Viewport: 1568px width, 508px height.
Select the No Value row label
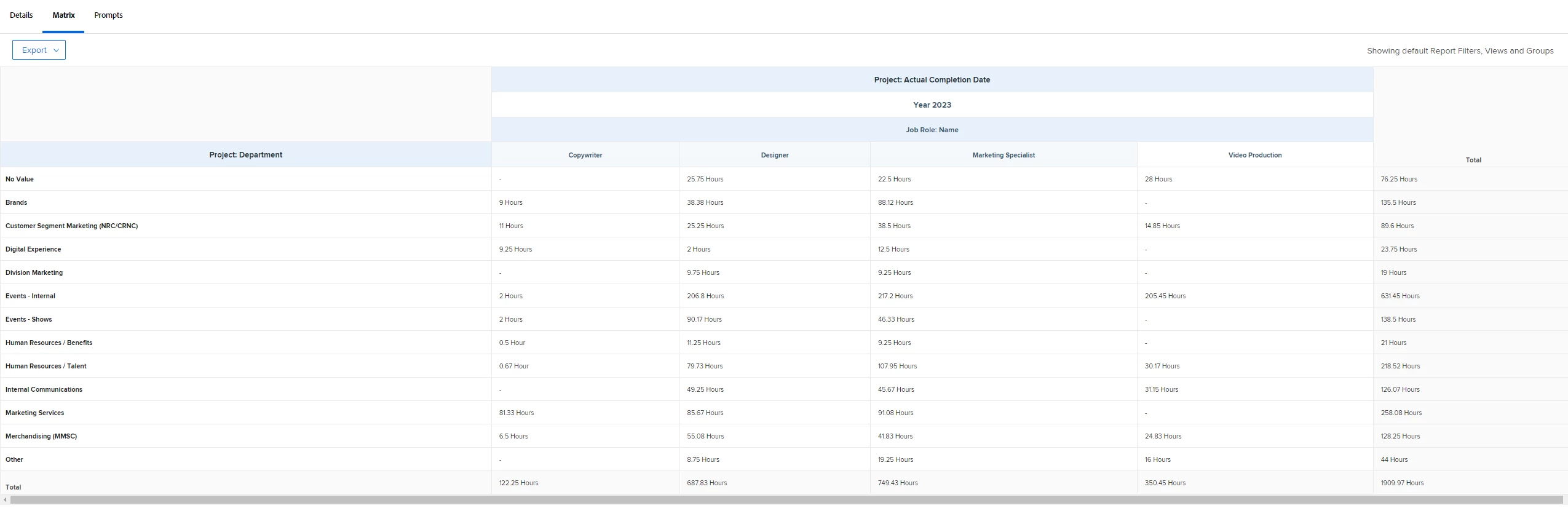20,179
